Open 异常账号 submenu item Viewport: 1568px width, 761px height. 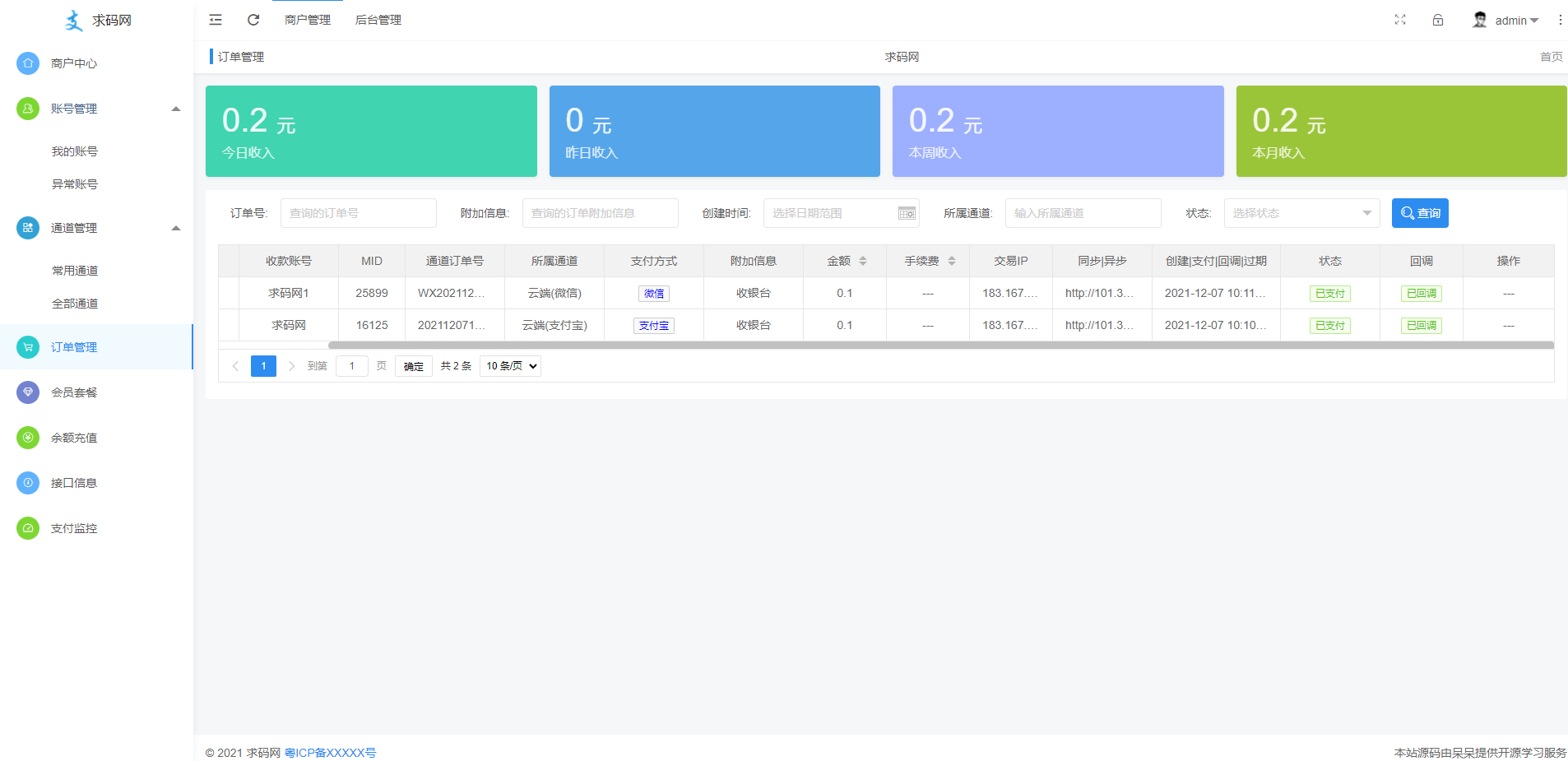pyautogui.click(x=75, y=184)
